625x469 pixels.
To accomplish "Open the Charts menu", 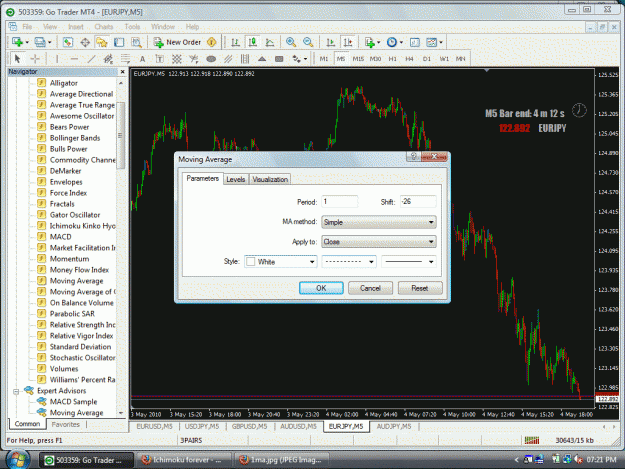I will coord(104,27).
